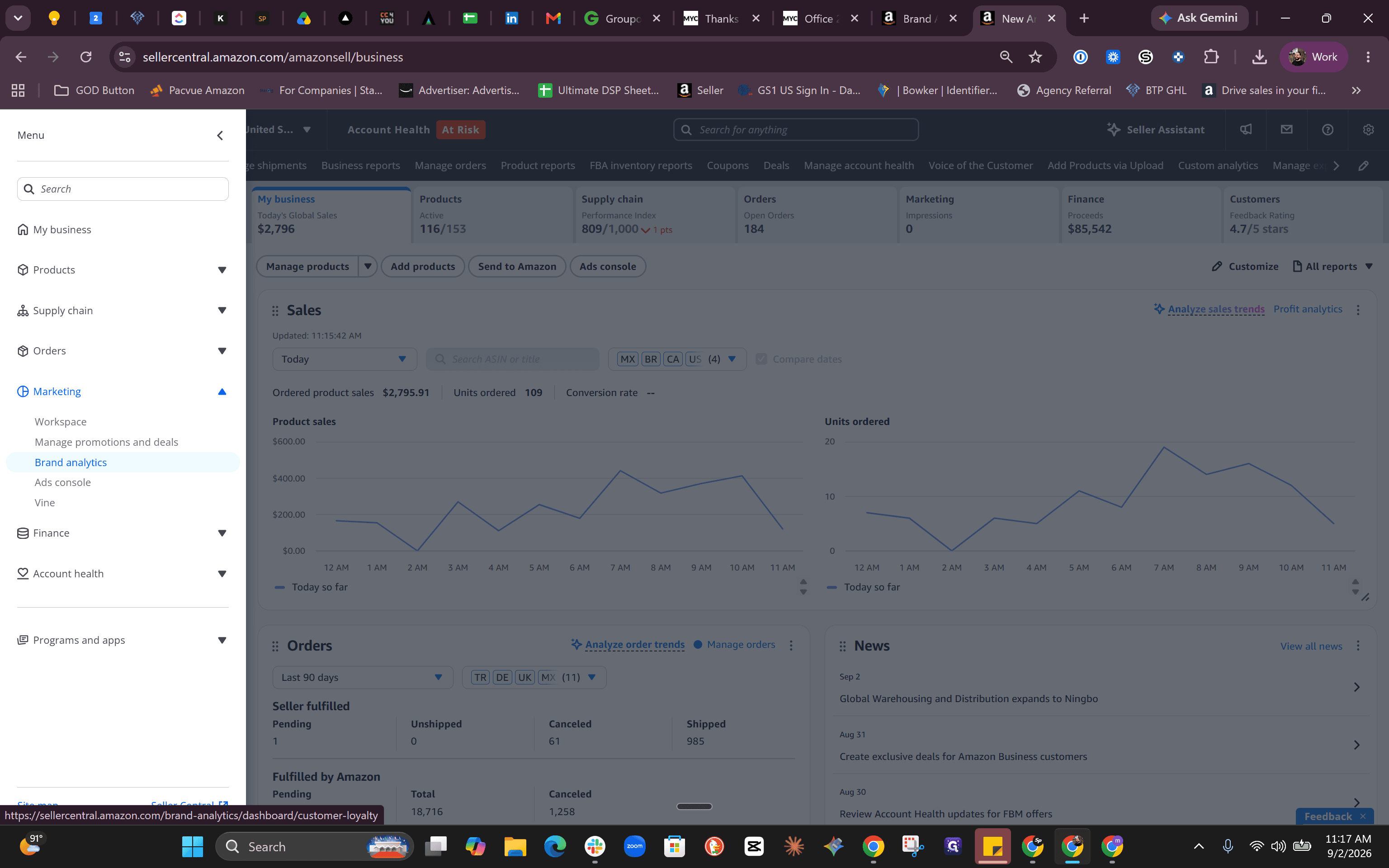
Task: Click the Send to Amazon button
Action: click(x=516, y=266)
